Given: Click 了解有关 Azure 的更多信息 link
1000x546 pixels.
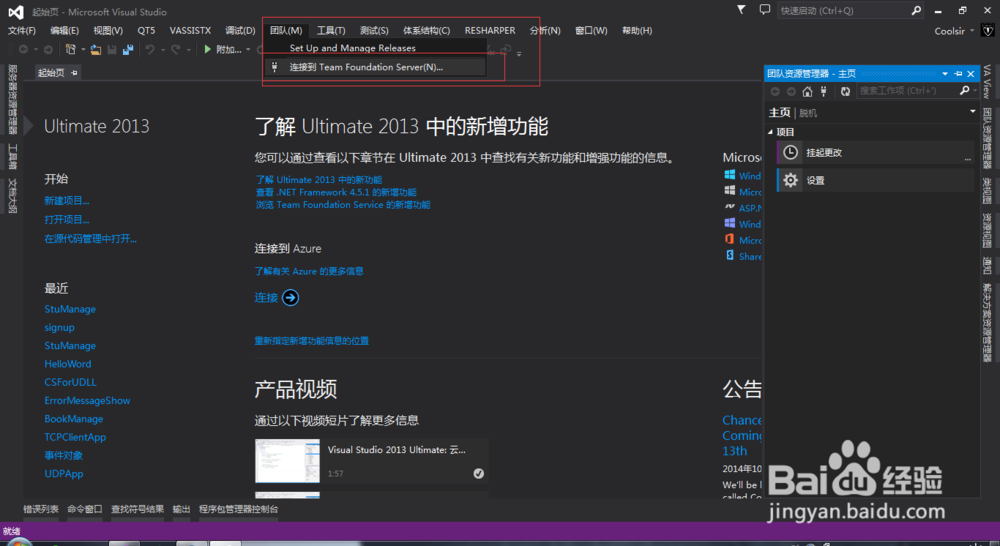Looking at the screenshot, I should (309, 271).
